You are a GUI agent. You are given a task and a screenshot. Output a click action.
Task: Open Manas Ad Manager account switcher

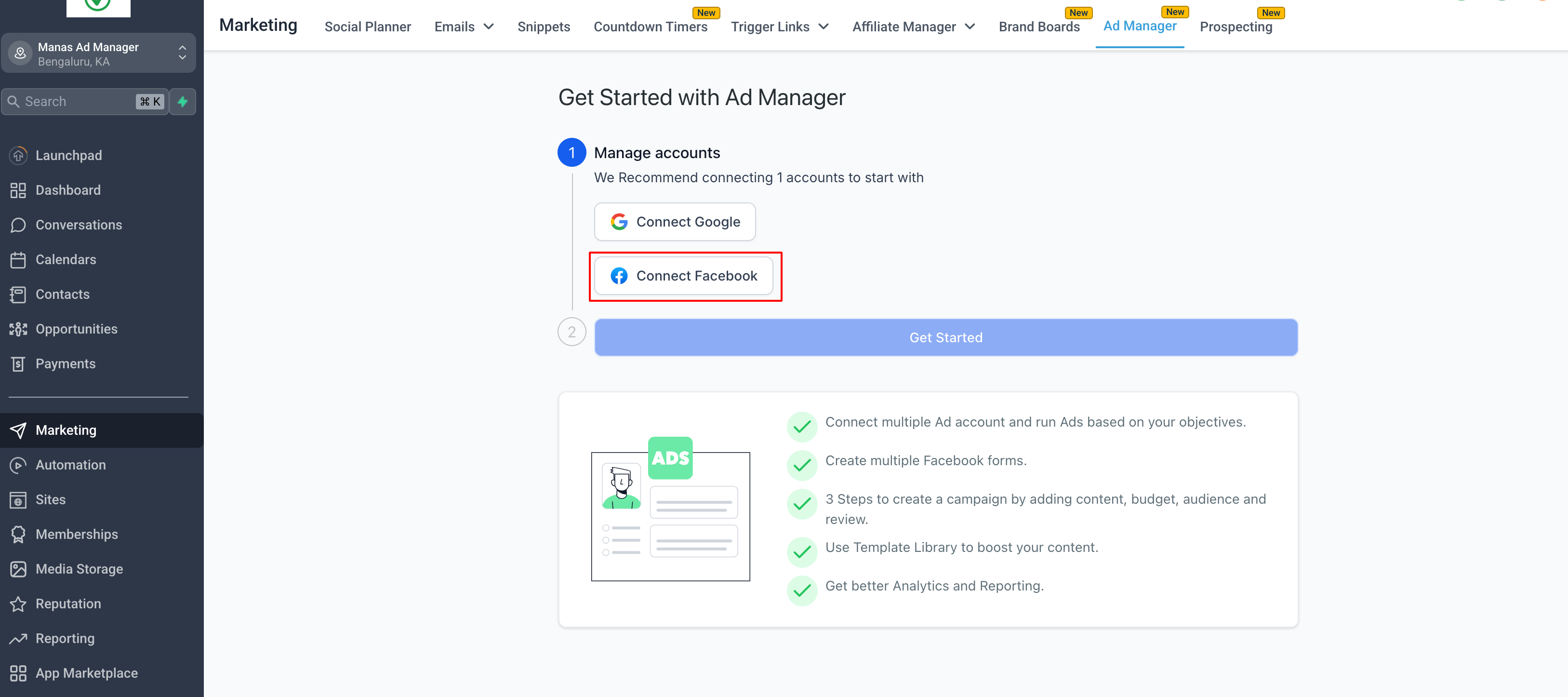point(99,54)
